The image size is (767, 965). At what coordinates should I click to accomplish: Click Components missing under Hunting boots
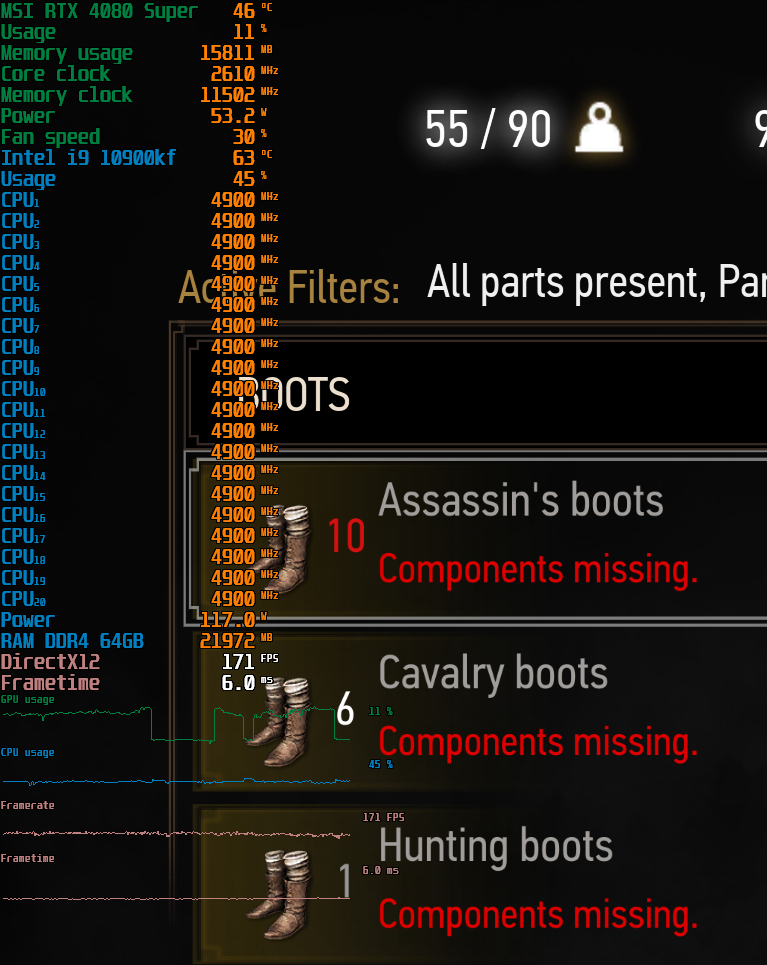click(x=538, y=915)
